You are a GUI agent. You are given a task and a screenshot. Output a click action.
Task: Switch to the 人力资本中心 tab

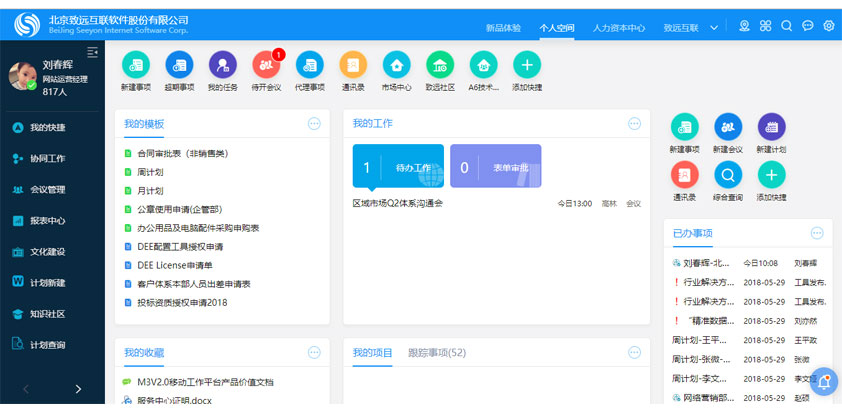(618, 28)
